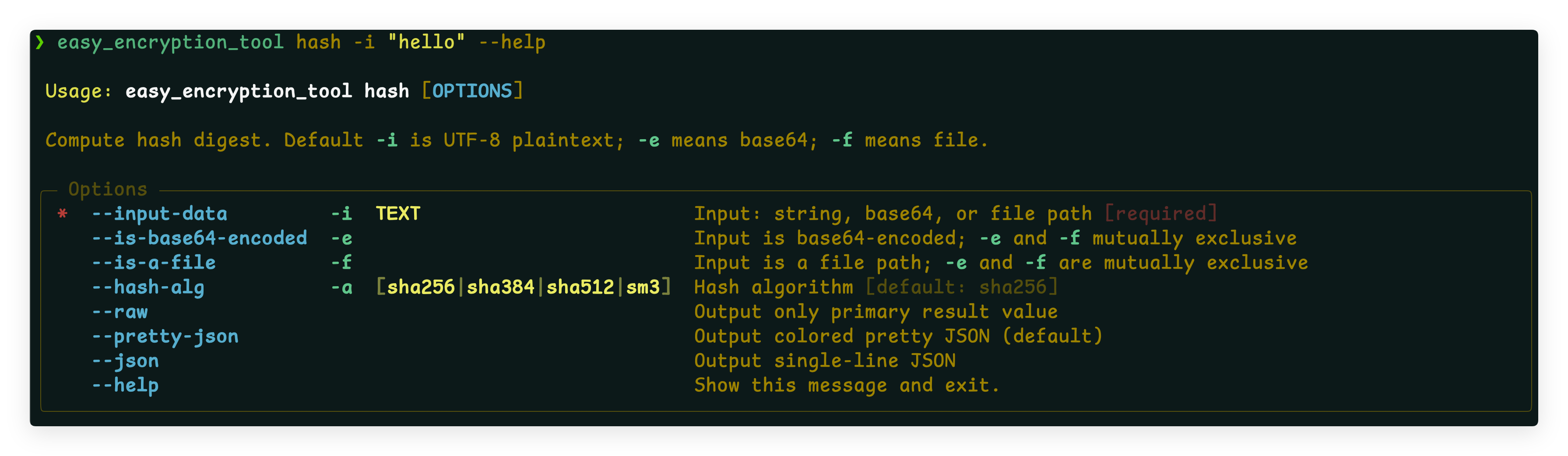Click the Options panel heading

point(108,189)
